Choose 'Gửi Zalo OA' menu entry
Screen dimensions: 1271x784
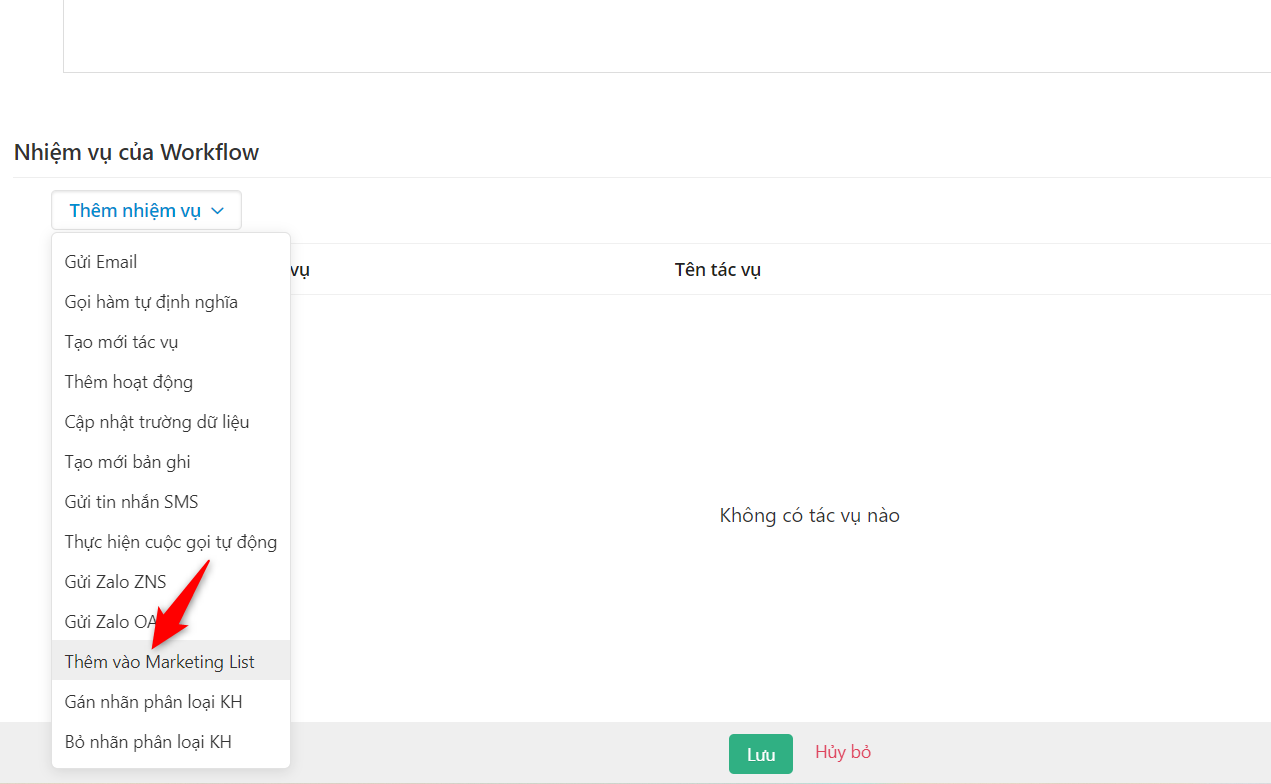tap(110, 621)
